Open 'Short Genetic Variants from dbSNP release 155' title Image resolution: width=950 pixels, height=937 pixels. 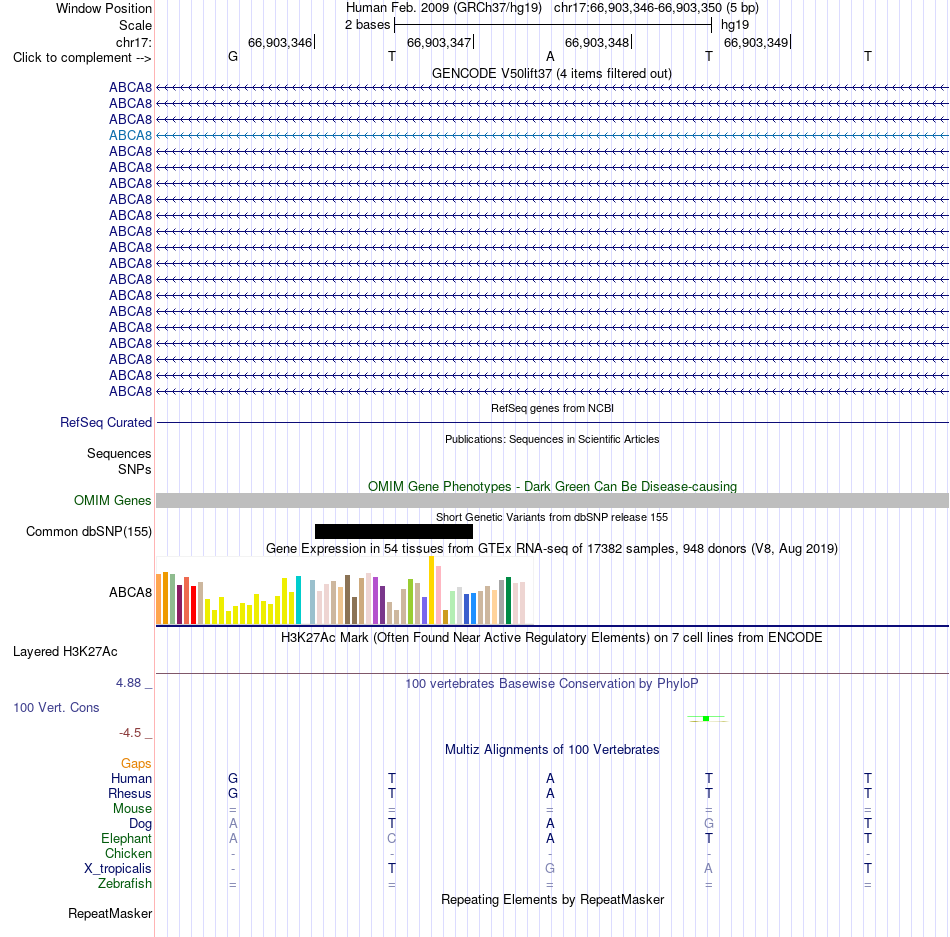coord(552,517)
